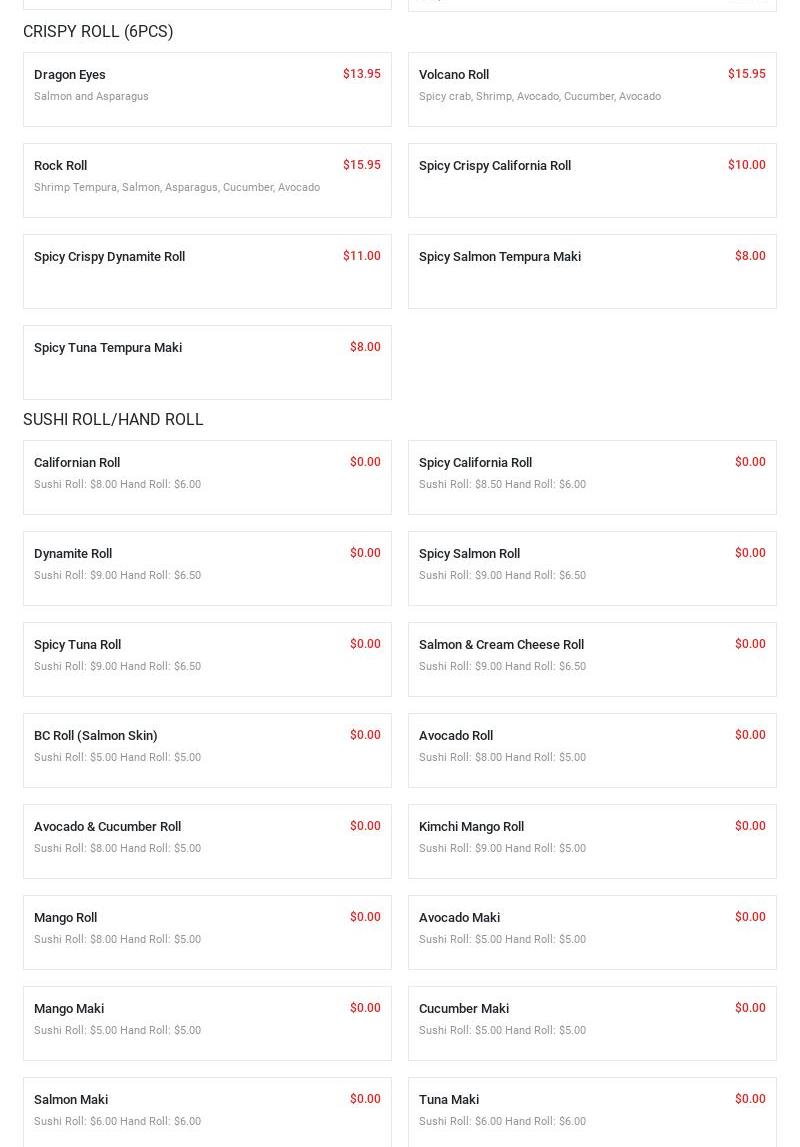The width and height of the screenshot is (800, 1147).
Task: Select the Californian Roll item
Action: tap(77, 463)
